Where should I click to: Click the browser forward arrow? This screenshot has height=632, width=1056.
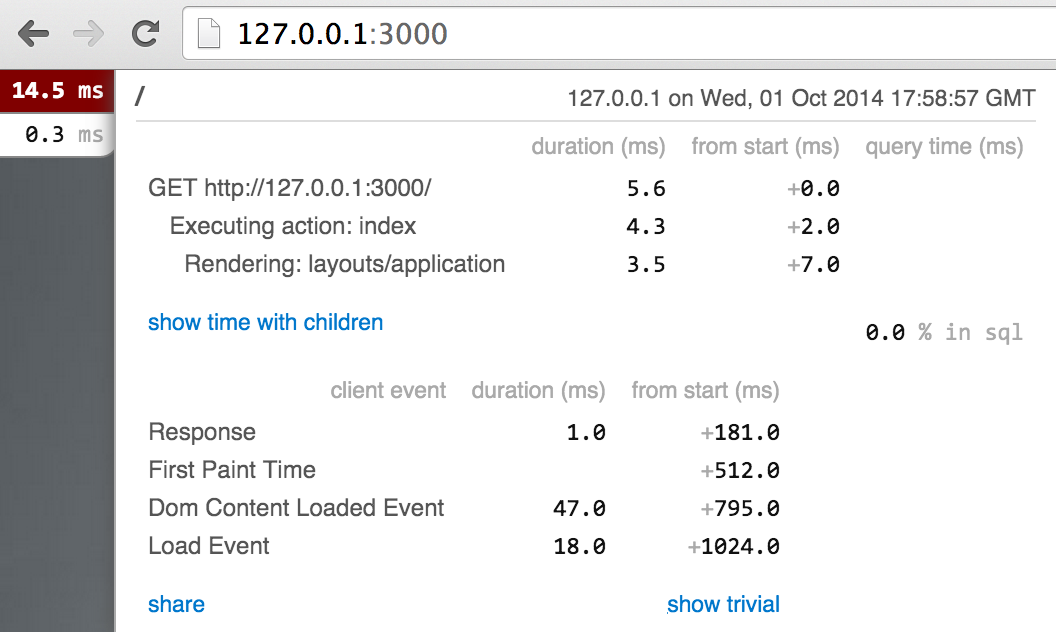click(x=89, y=34)
